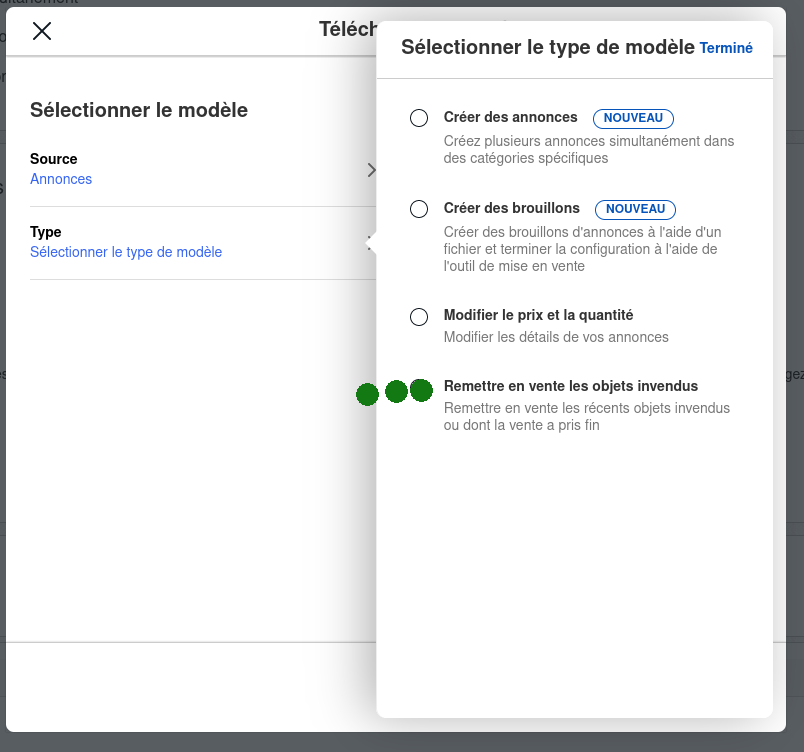Choose the Créer des annonces option title
This screenshot has height=752, width=804.
[x=510, y=117]
